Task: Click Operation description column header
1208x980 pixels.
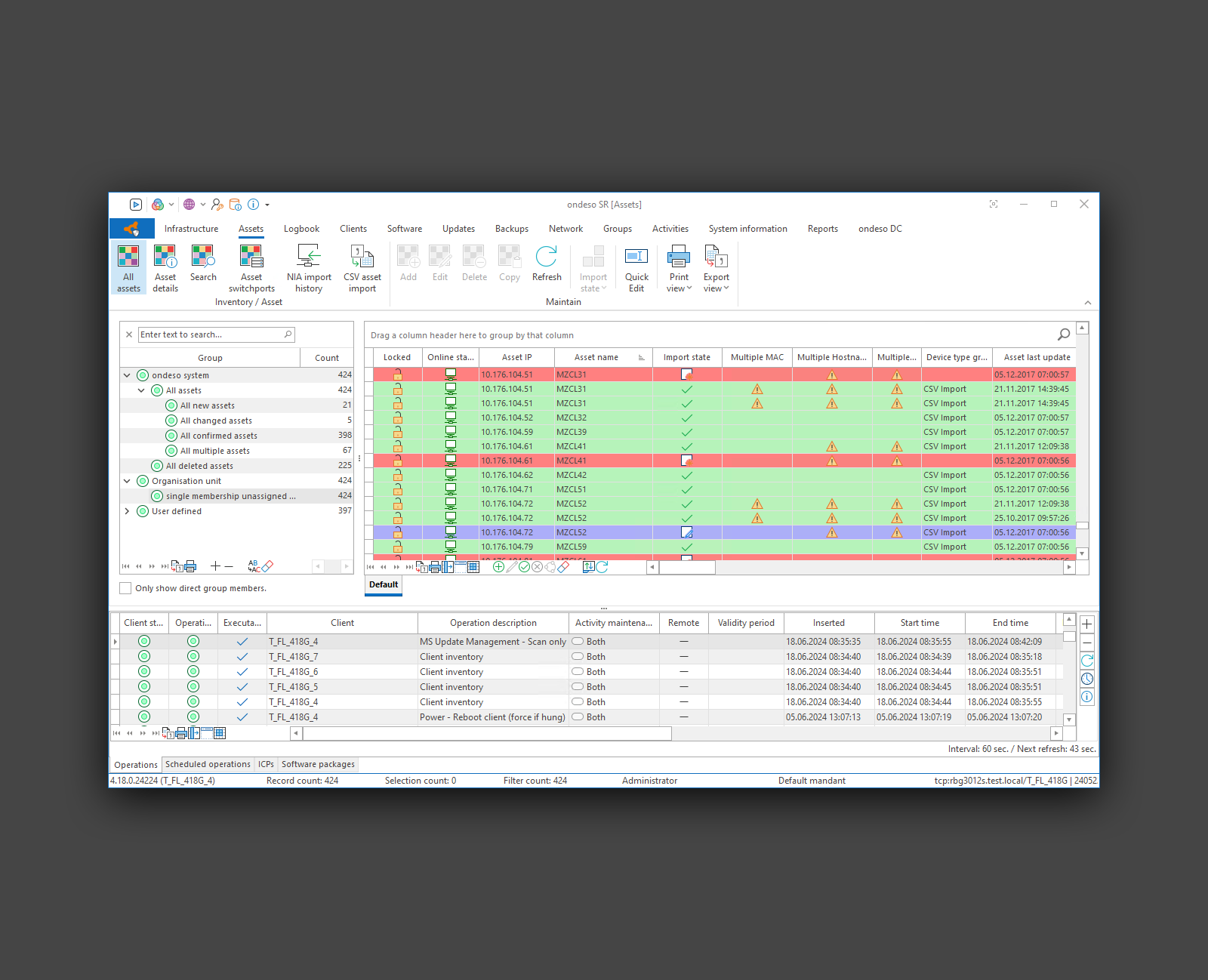Action: 493,623
